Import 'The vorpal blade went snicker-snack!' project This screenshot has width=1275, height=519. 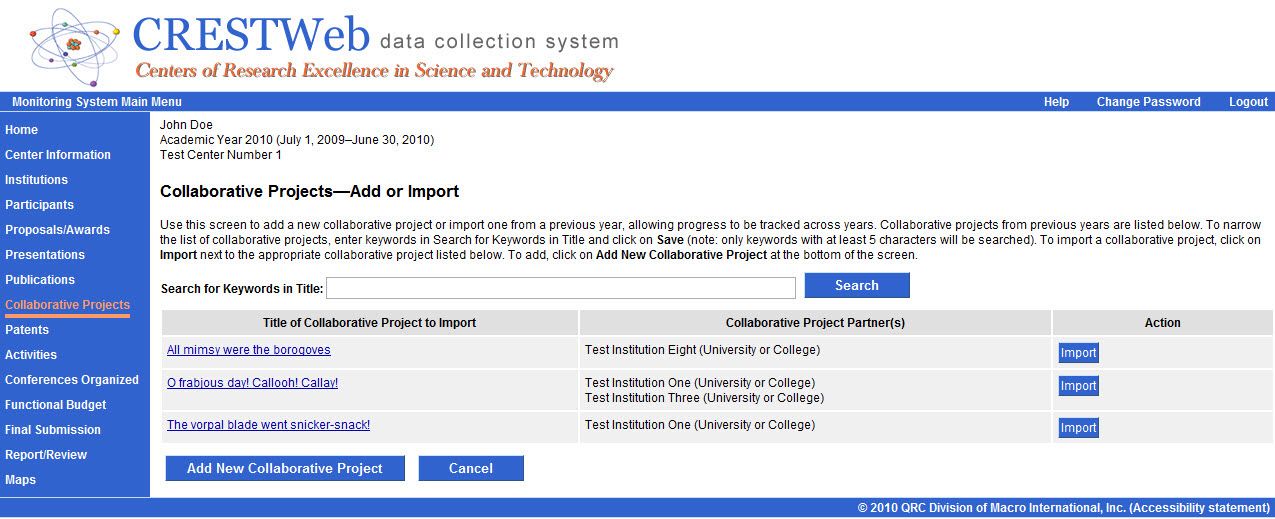pos(1078,428)
